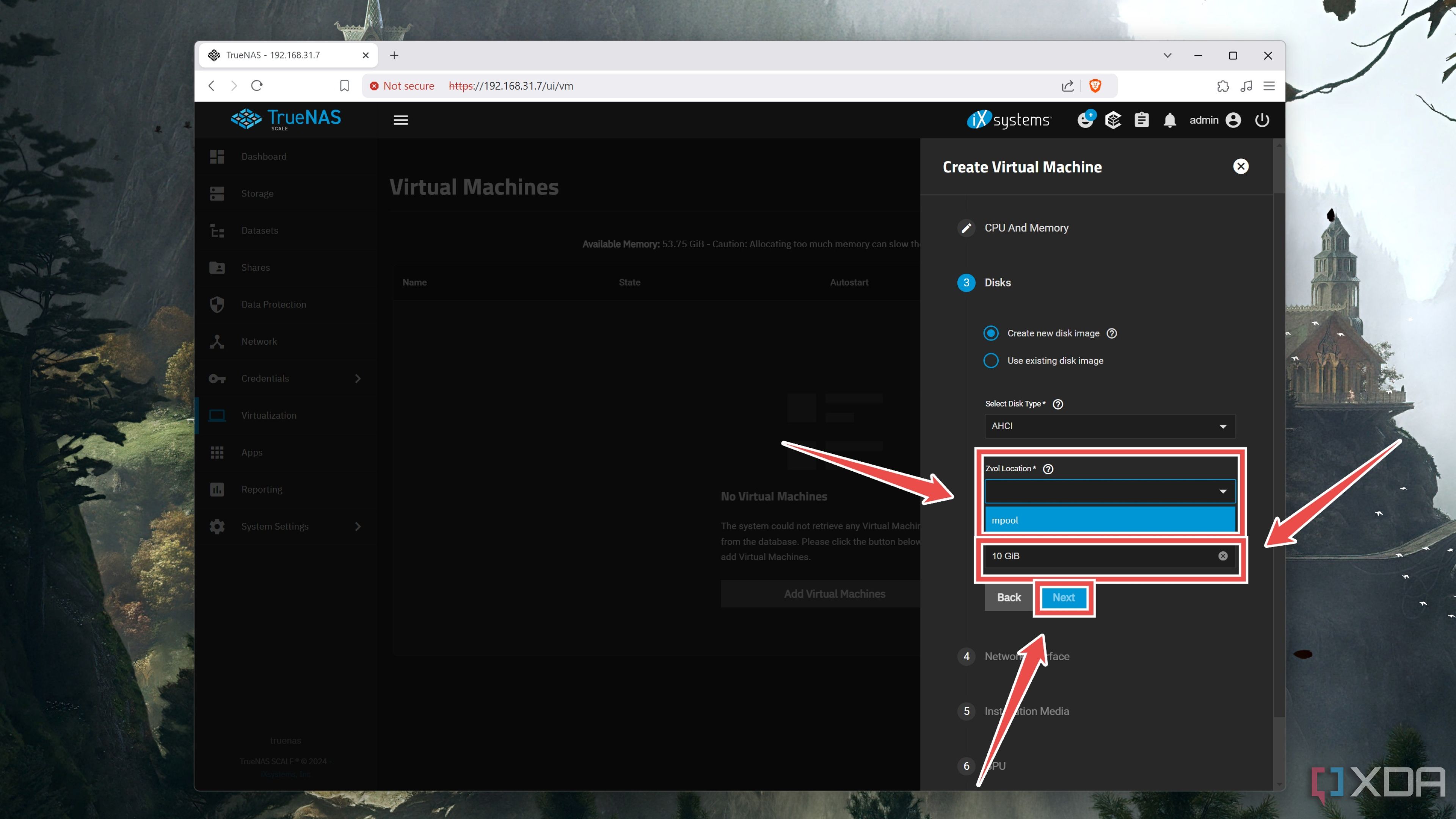Click the CPU And Memory step
1456x819 pixels.
click(x=1025, y=227)
